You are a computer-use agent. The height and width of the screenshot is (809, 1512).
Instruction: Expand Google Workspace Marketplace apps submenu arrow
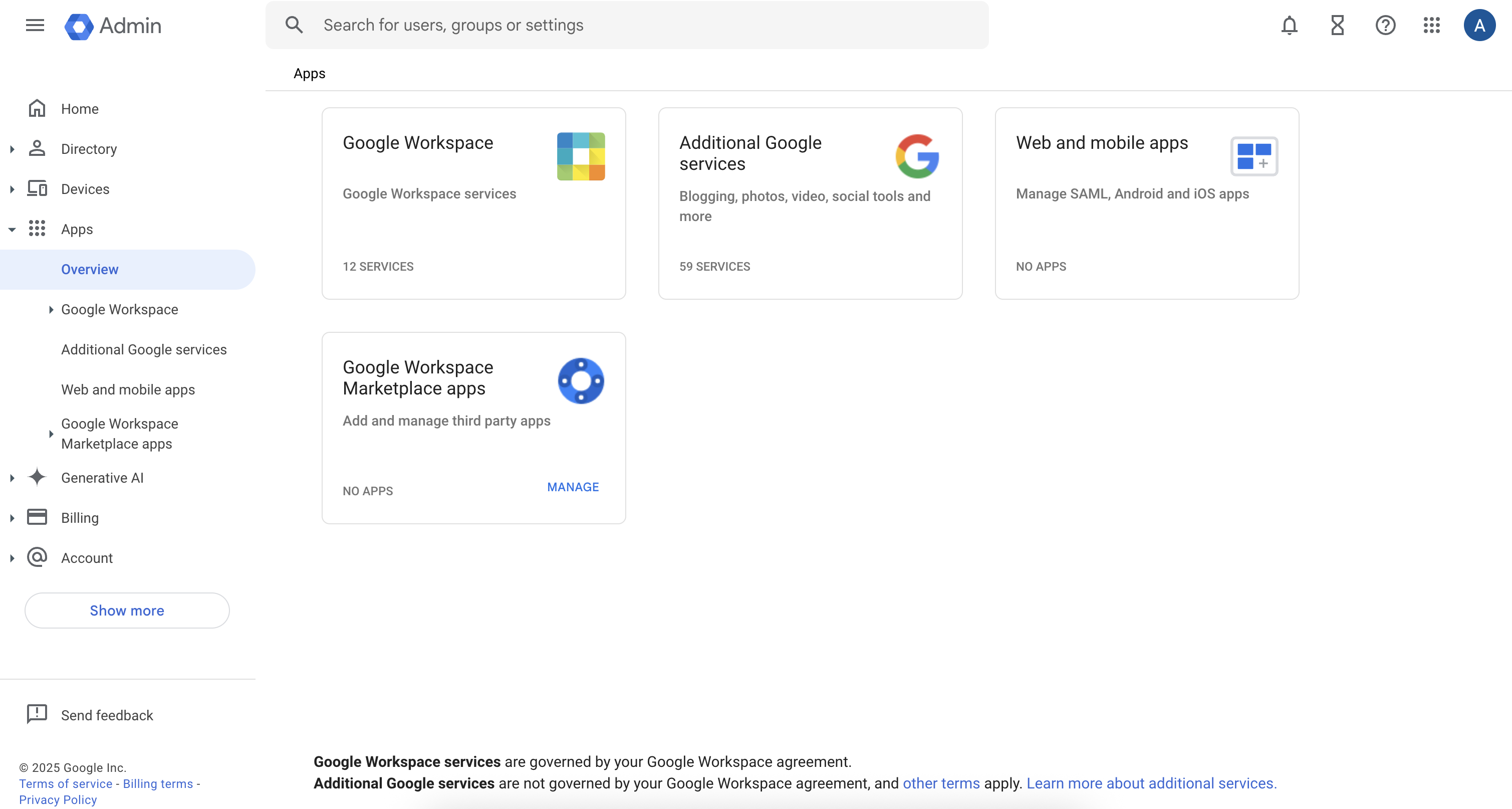click(51, 434)
